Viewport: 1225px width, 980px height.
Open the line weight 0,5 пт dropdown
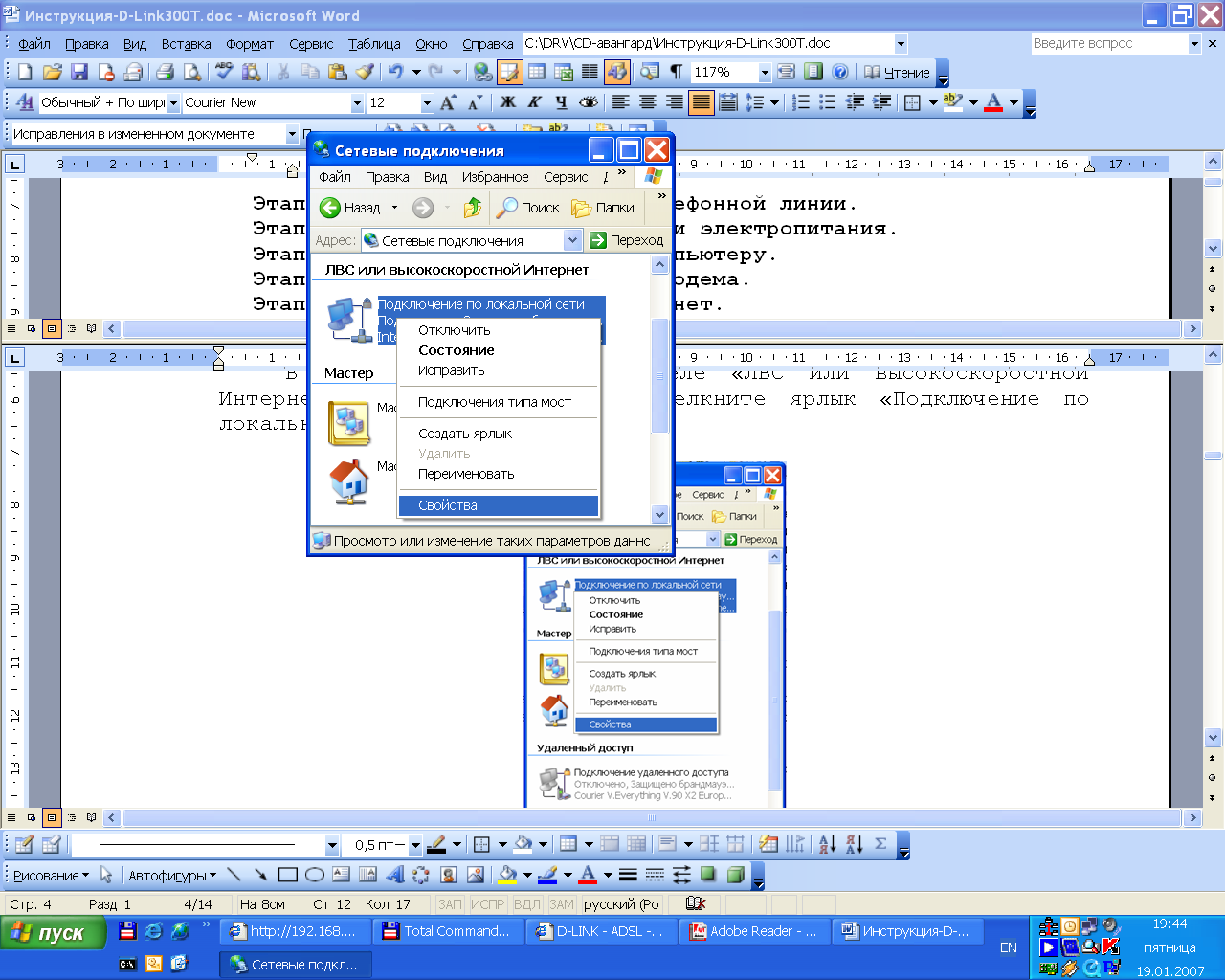point(415,845)
